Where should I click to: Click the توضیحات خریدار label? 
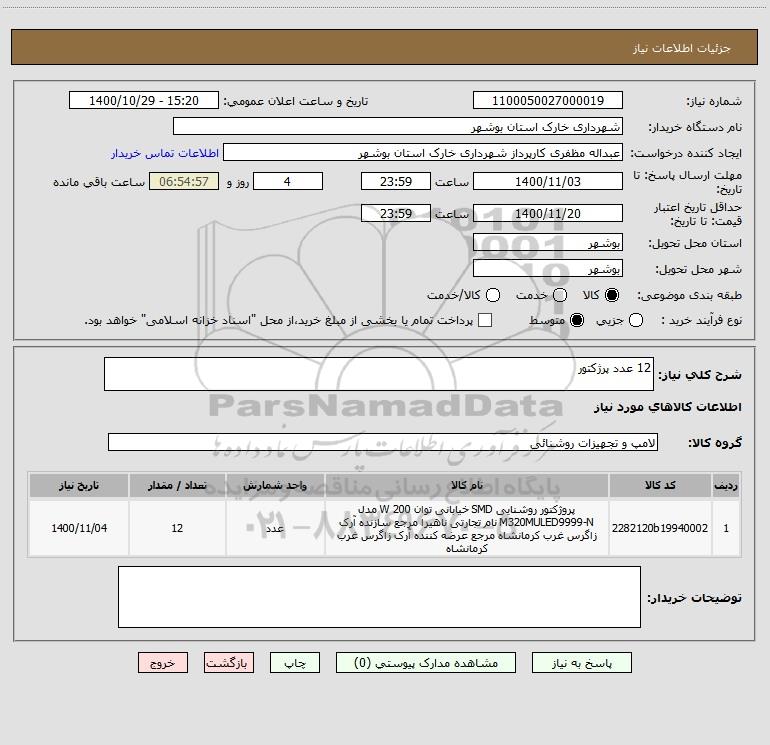(694, 598)
